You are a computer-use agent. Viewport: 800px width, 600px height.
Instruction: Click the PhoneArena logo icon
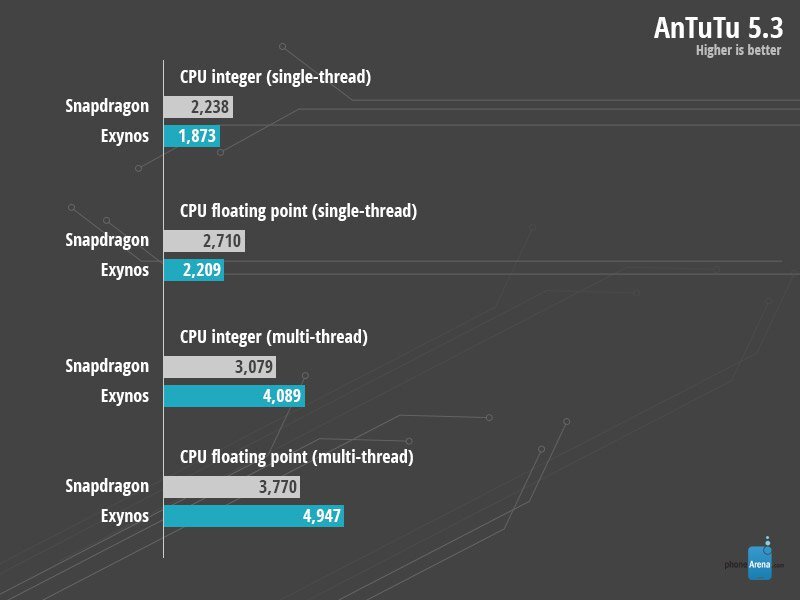(766, 562)
